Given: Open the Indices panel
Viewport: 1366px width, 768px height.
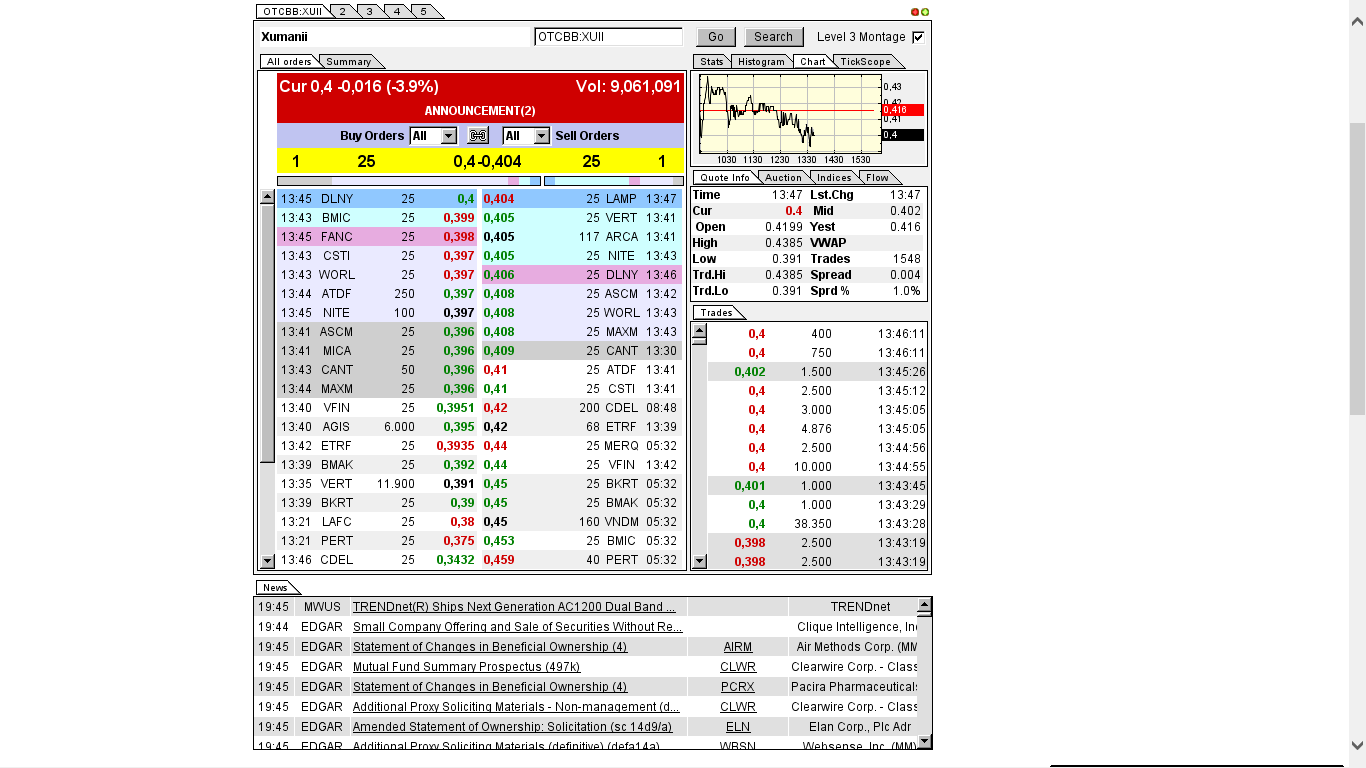Looking at the screenshot, I should coord(833,177).
